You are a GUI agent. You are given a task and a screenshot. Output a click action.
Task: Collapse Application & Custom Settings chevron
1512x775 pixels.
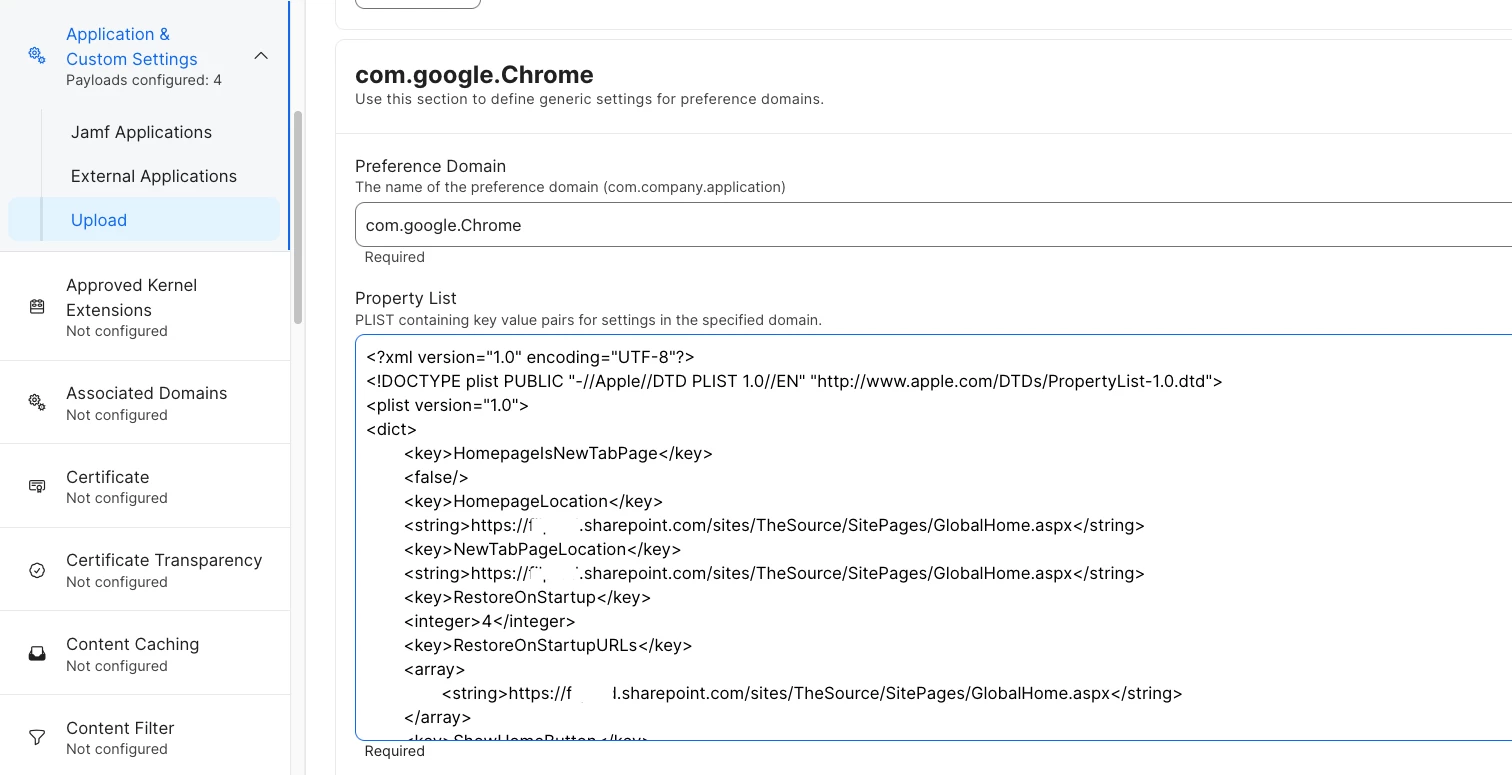click(261, 56)
